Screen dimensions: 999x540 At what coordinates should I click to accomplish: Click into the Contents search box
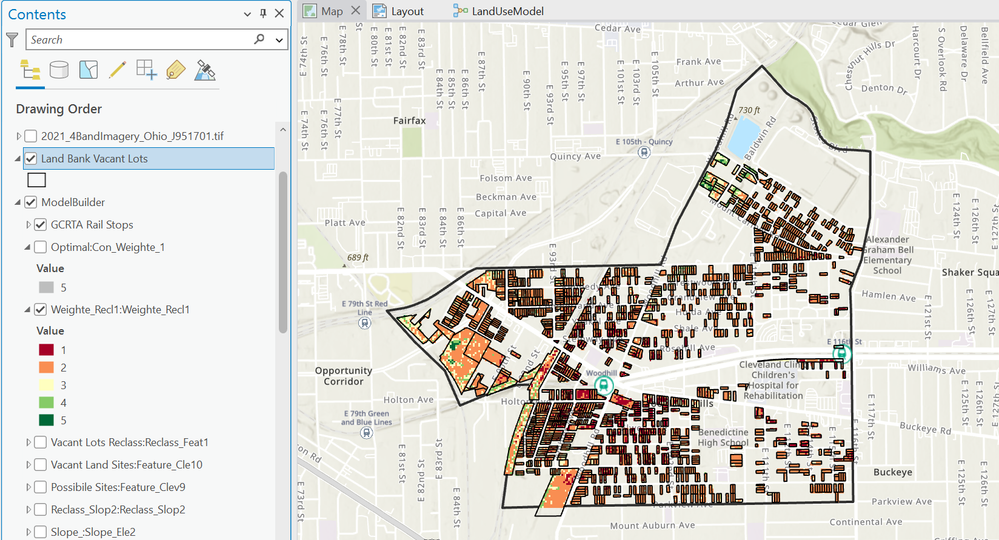(x=135, y=40)
